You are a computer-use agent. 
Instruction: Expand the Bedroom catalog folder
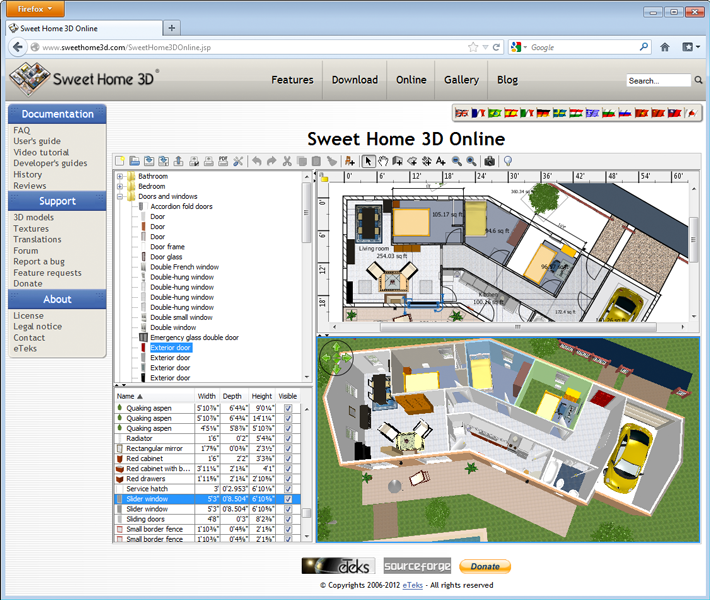pos(120,186)
